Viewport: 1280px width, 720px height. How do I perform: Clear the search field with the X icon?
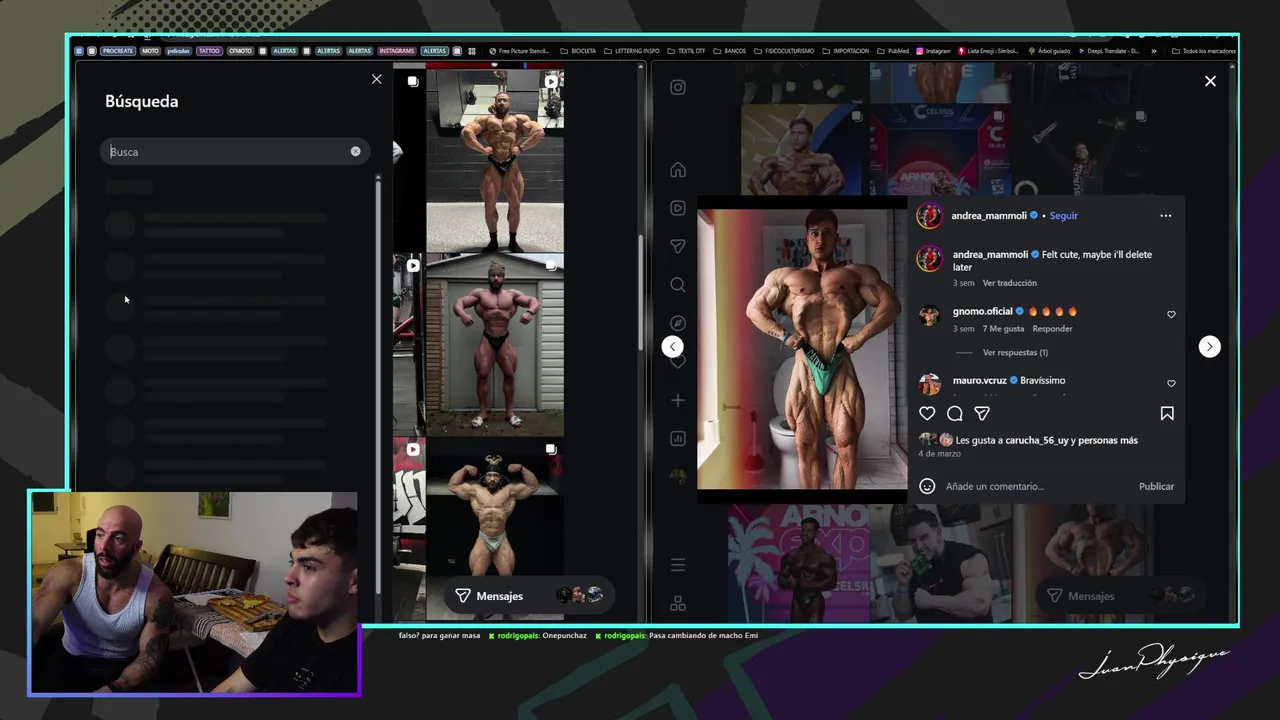tap(355, 151)
